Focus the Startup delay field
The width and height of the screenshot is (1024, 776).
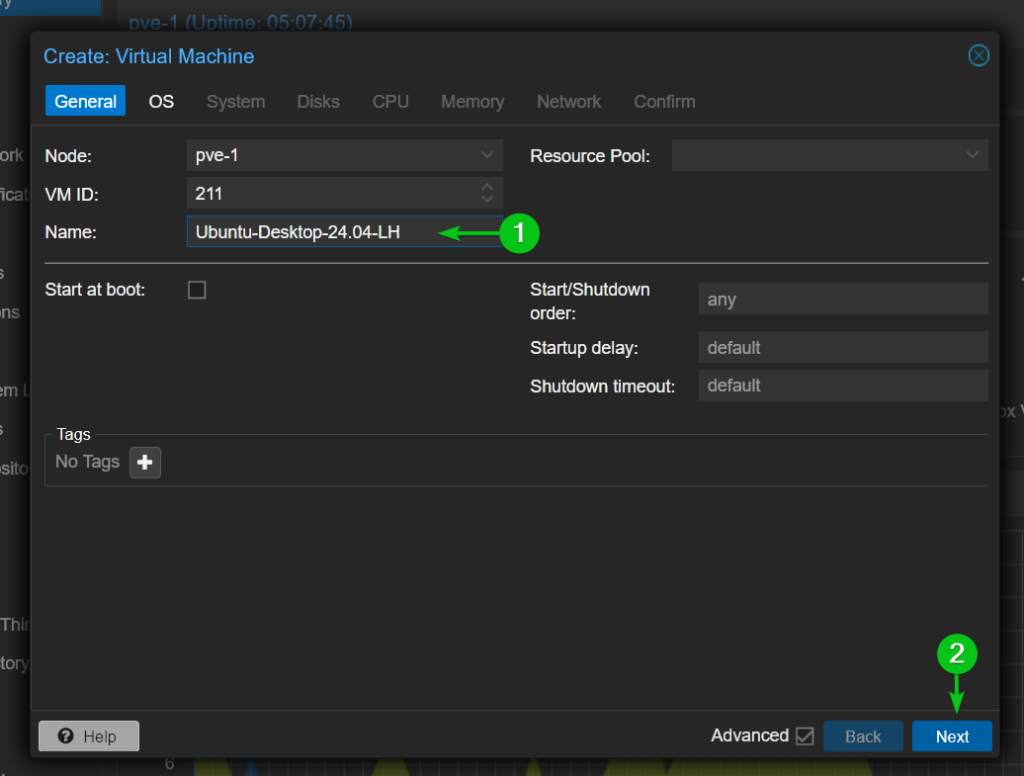pos(843,348)
